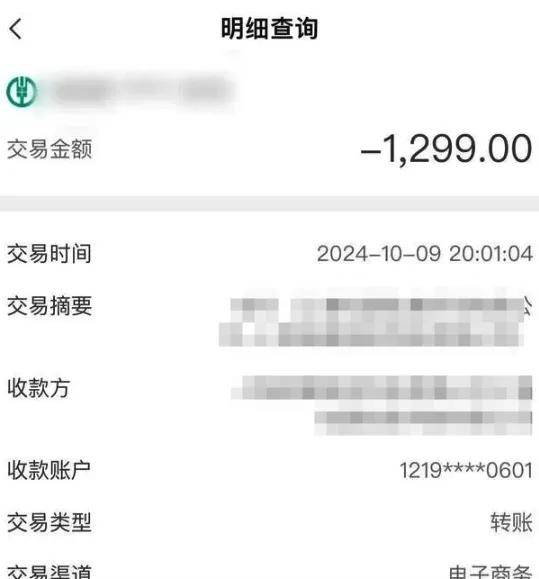
Task: Select the -1,299.00 amount value
Action: 446,149
